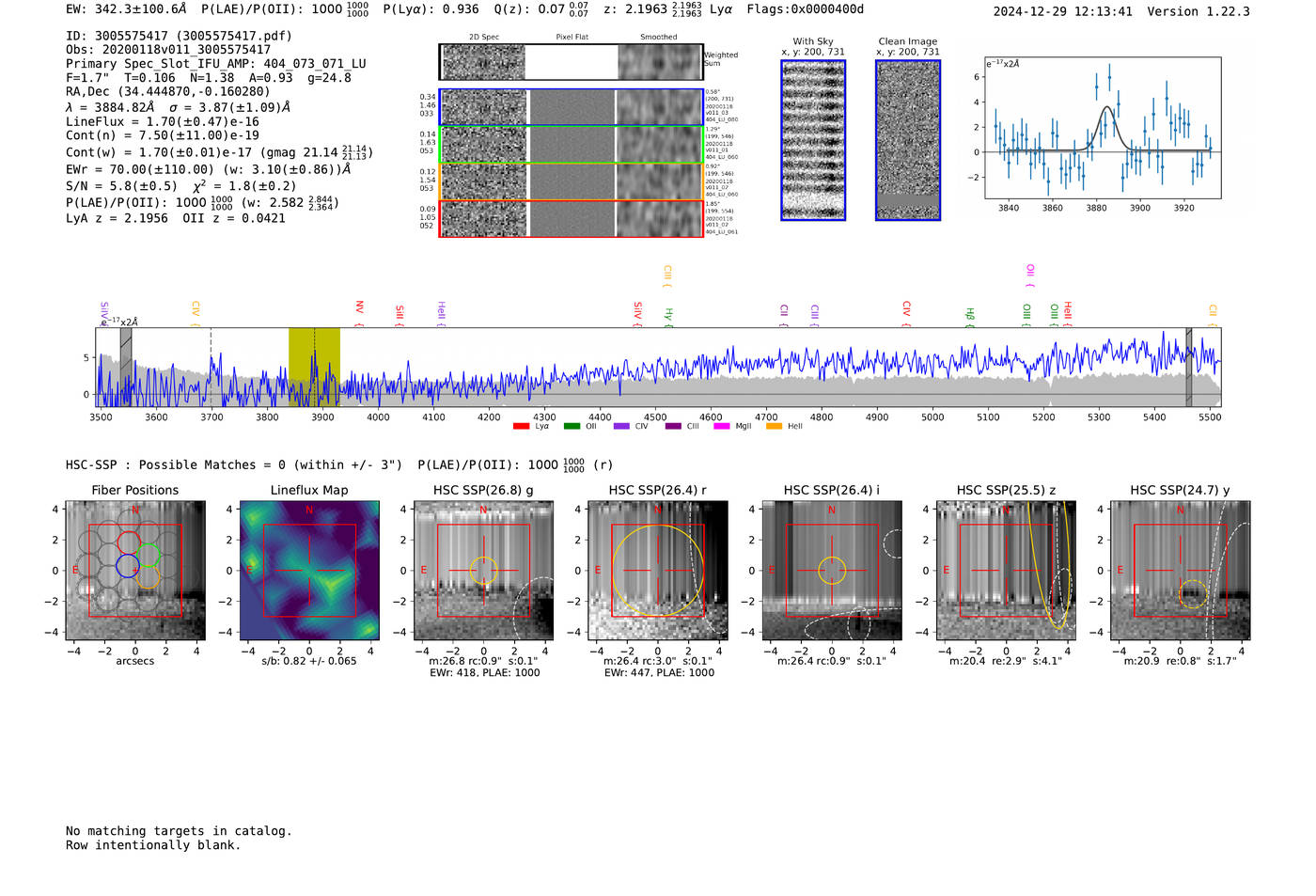Click the hatched gray band near 3540Å
This screenshot has height=896, width=1316.
(126, 367)
